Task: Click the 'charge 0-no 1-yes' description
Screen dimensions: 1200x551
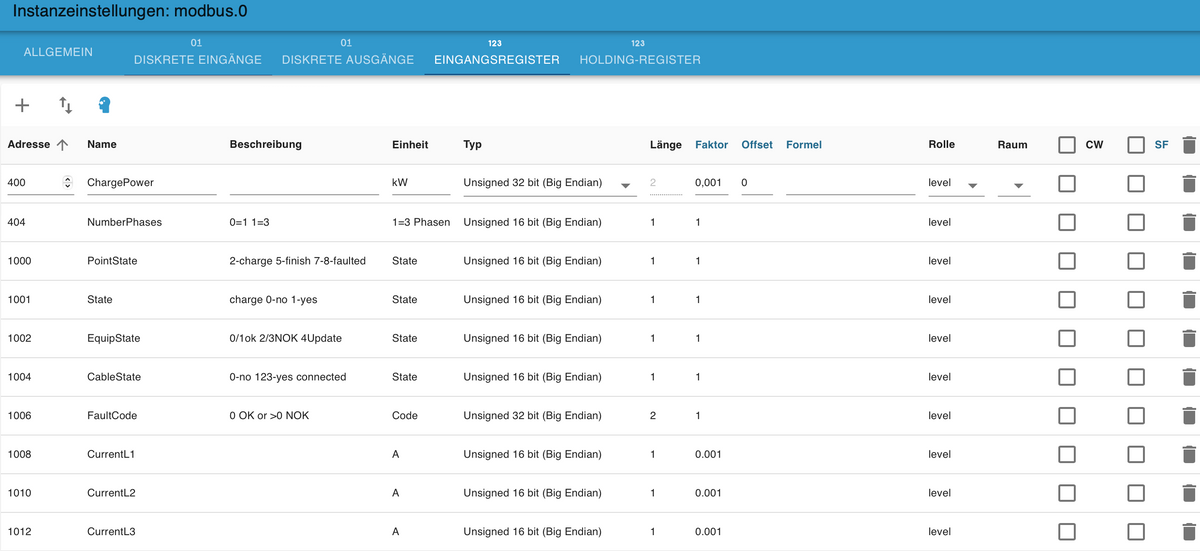Action: pos(273,299)
